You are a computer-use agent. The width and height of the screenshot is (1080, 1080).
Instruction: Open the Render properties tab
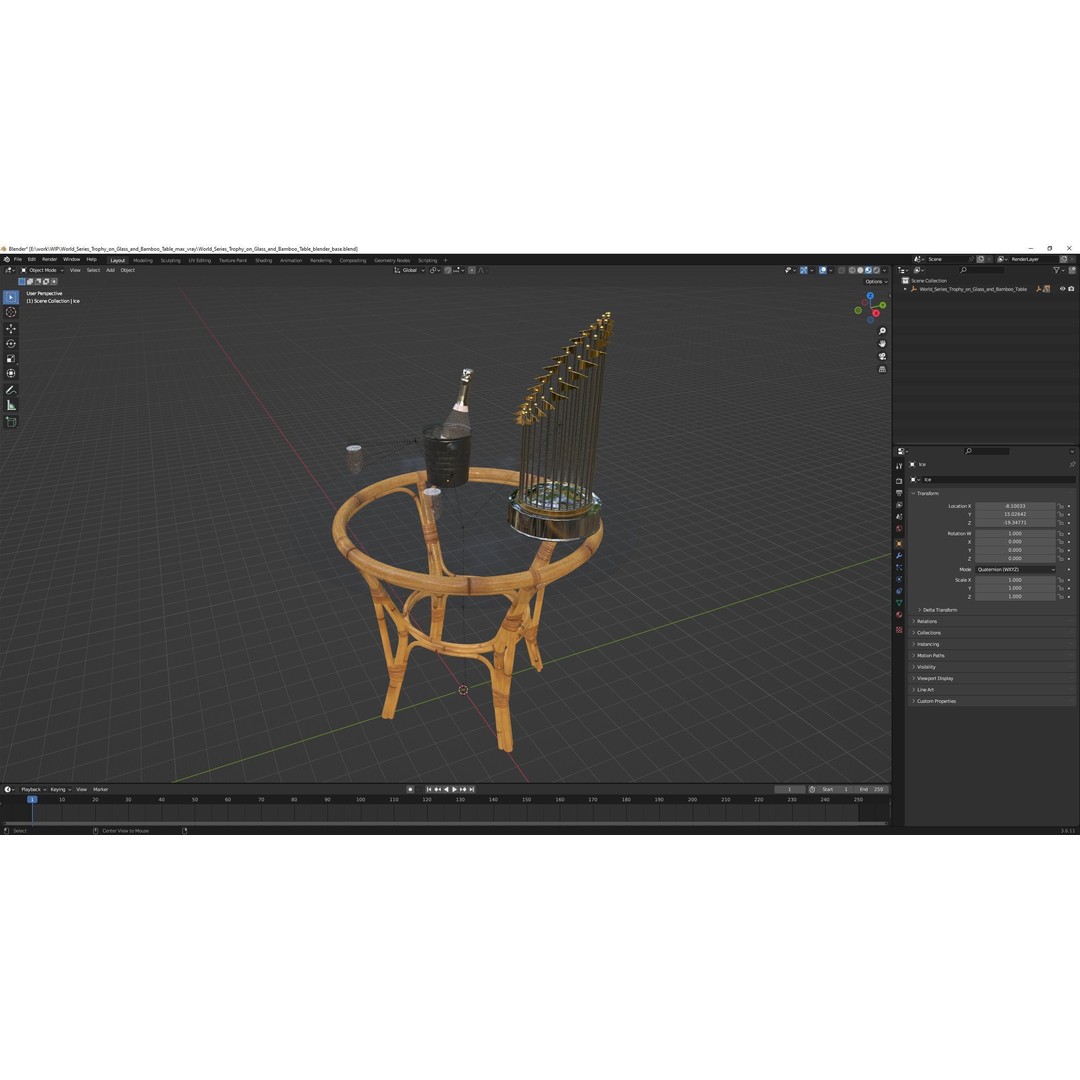[899, 481]
